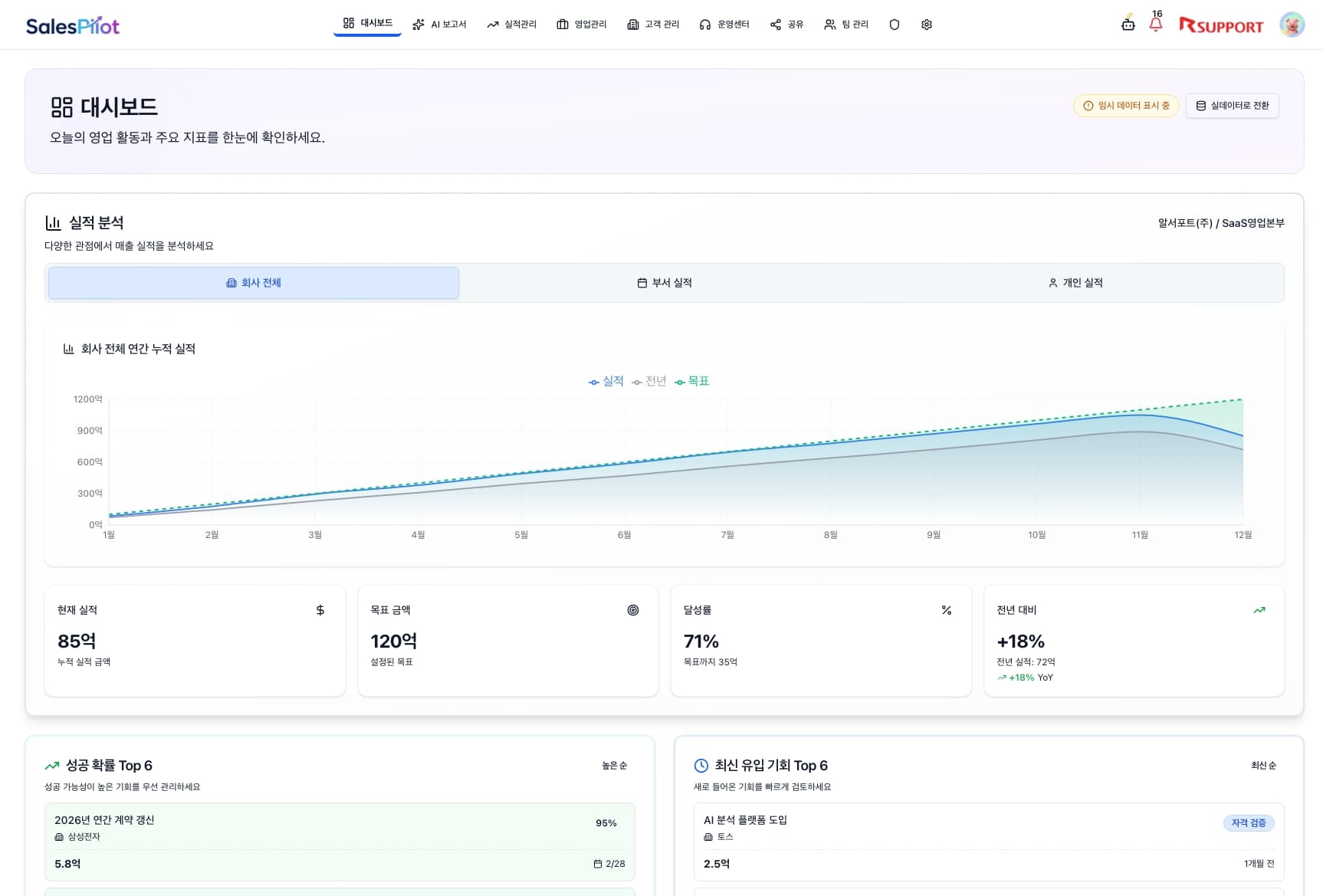Open the notification bell with 16 badge
Screen dimensions: 1323x896
tap(1155, 24)
